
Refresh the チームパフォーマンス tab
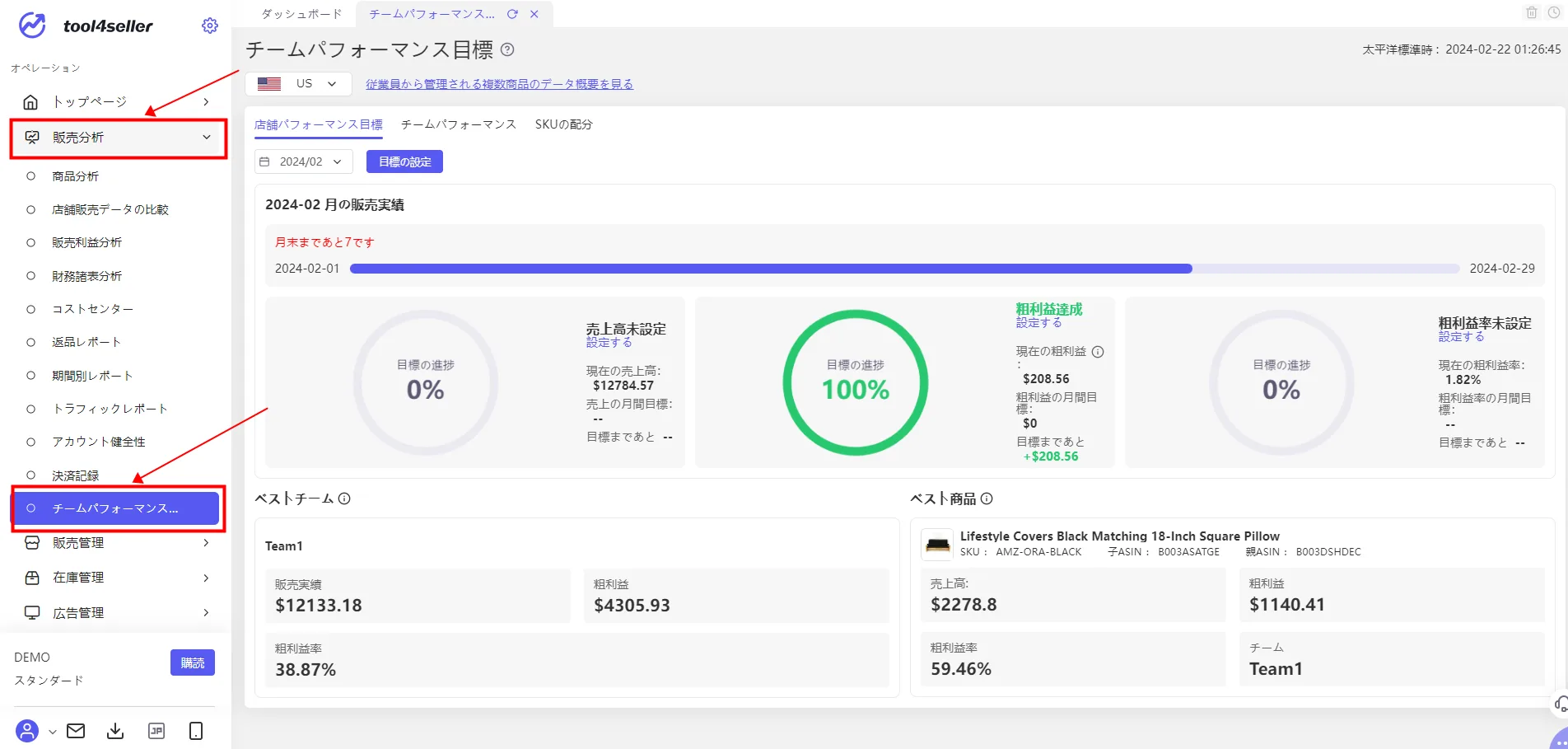[512, 14]
